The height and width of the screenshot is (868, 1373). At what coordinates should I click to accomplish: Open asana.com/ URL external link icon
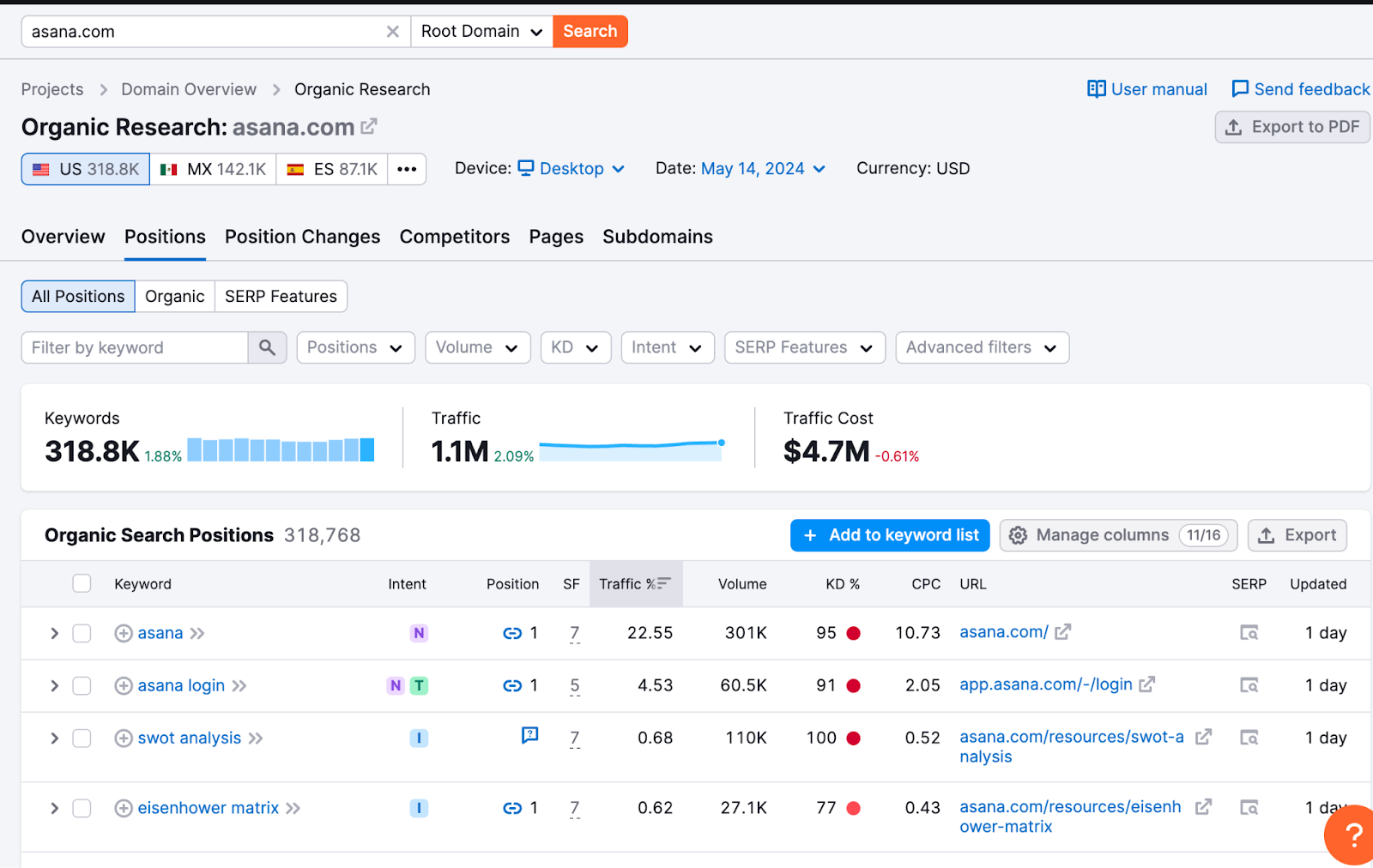[x=1063, y=632]
